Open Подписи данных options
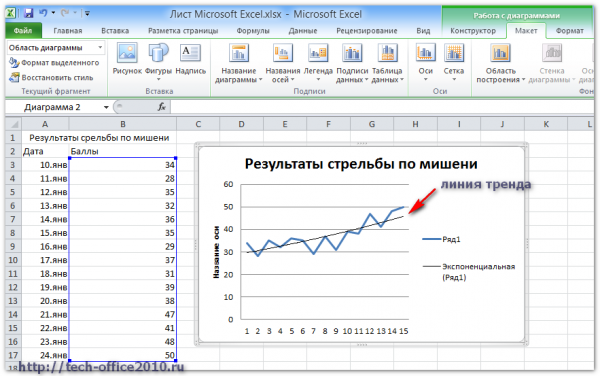Image resolution: width=600 pixels, height=376 pixels. click(x=352, y=63)
